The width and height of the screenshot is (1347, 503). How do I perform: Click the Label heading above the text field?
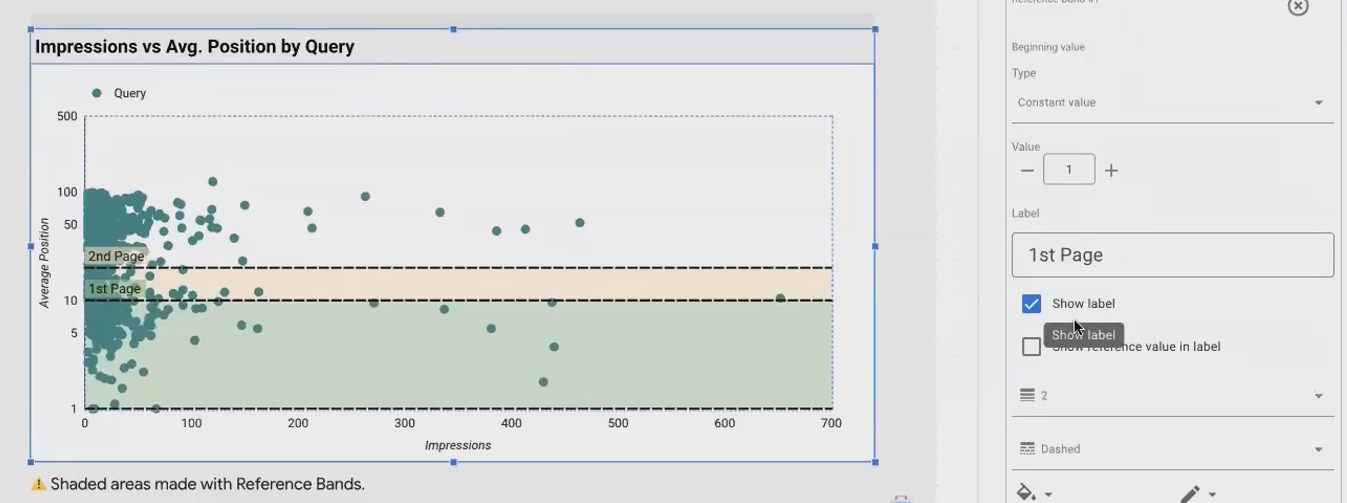(1025, 213)
